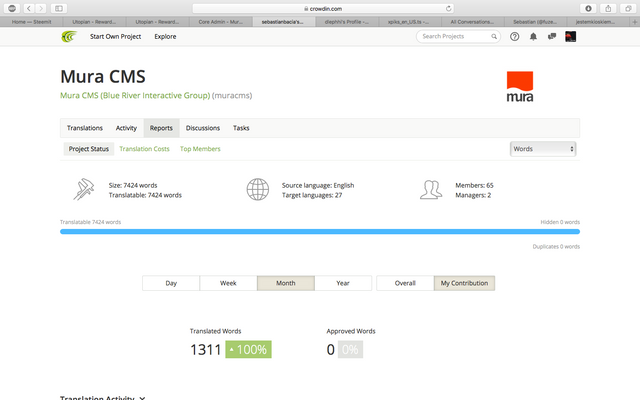Toggle the Safari sidebar button
Image resolution: width=640 pixels, height=400 pixels.
[59, 8]
